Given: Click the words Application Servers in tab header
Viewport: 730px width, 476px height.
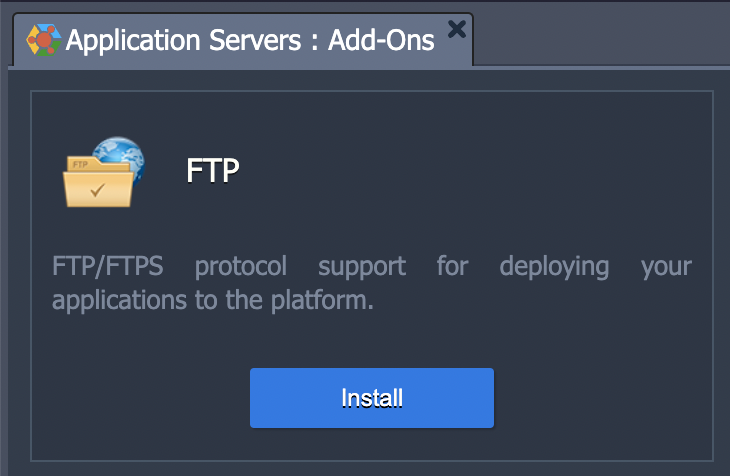Looking at the screenshot, I should [183, 41].
